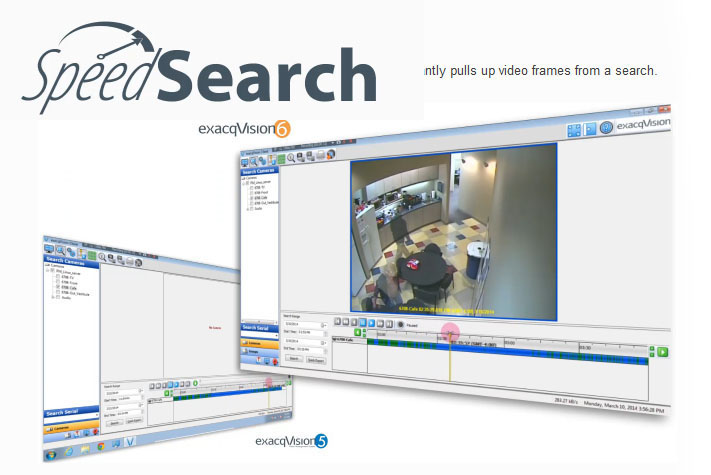Click the help question-mark icon beside exacqVision logo

click(x=606, y=128)
